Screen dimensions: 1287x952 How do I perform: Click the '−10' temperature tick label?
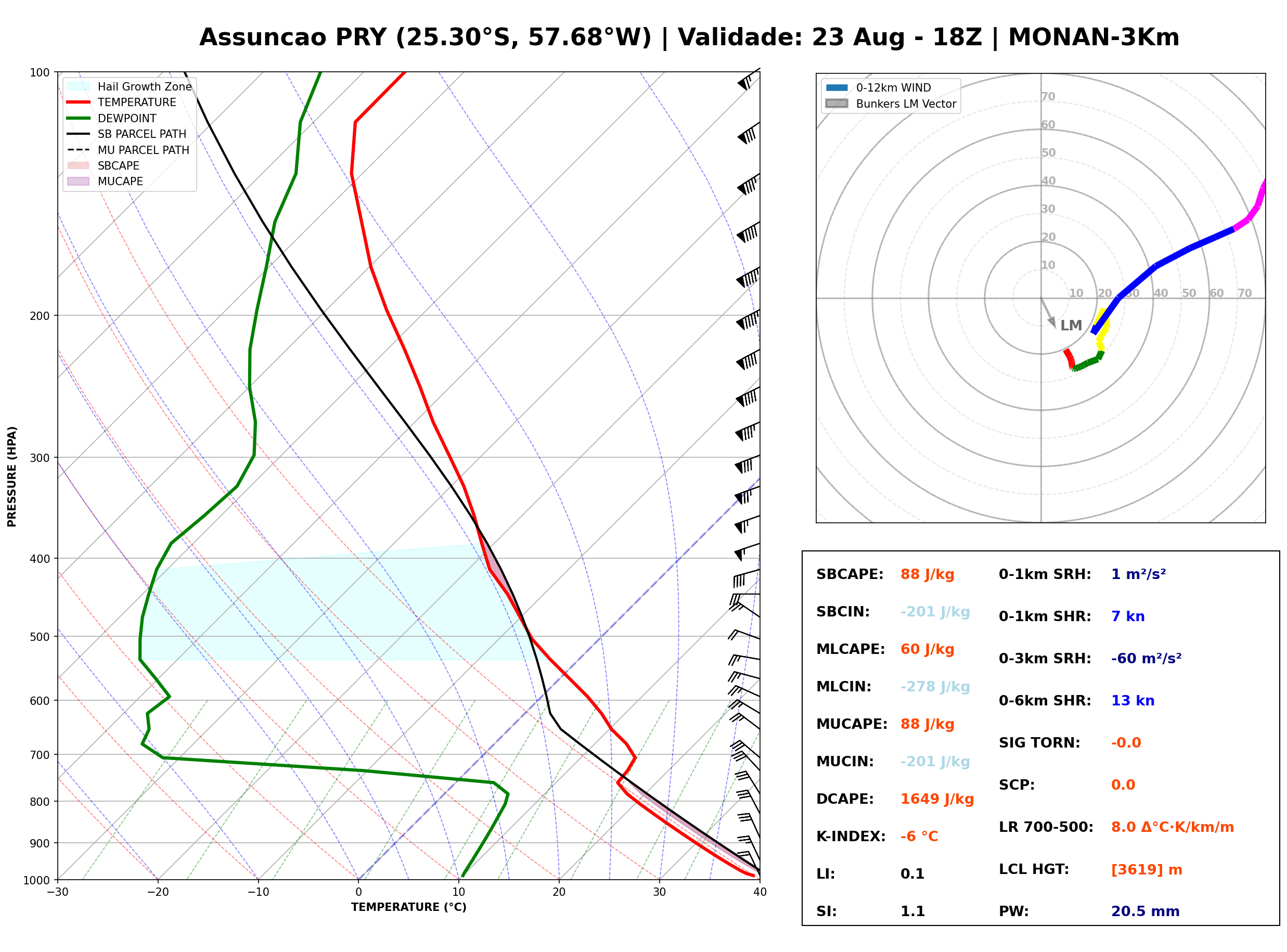(258, 892)
